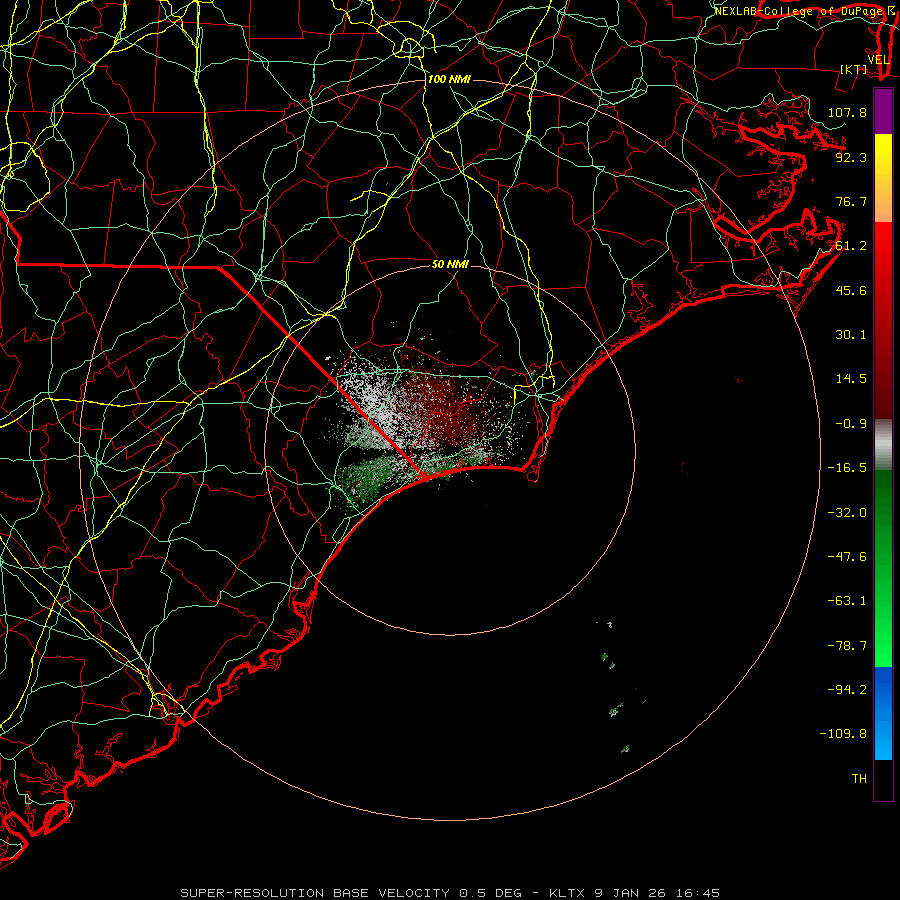Image resolution: width=900 pixels, height=900 pixels.
Task: Click the -94.2 legend value
Action: click(847, 689)
